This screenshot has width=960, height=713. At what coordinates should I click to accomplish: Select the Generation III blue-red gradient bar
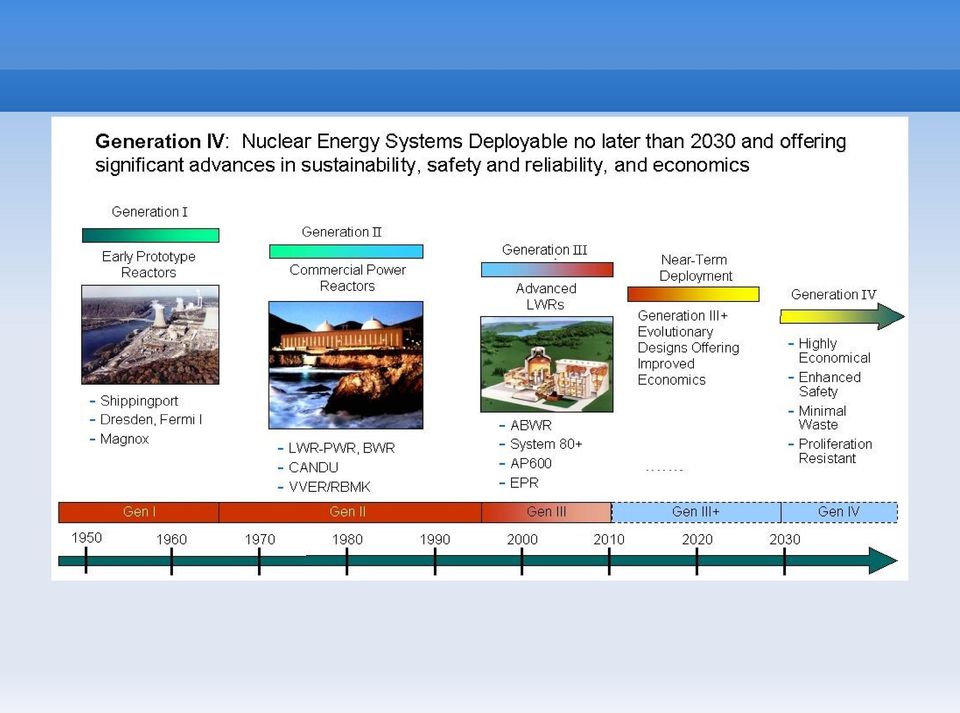547,269
